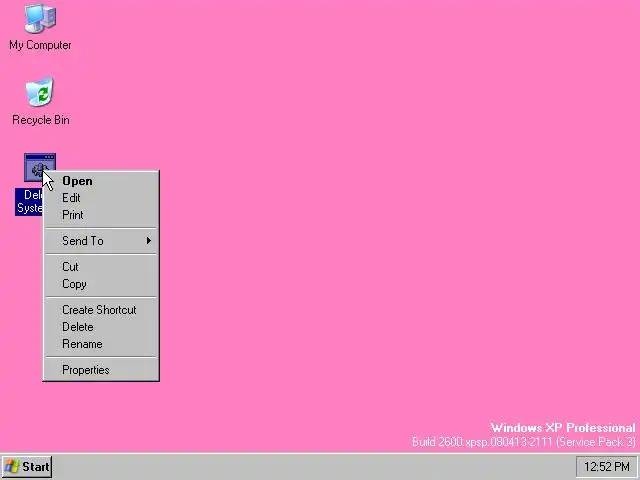Choose Open from the context menu
The image size is (640, 480).
point(101,181)
